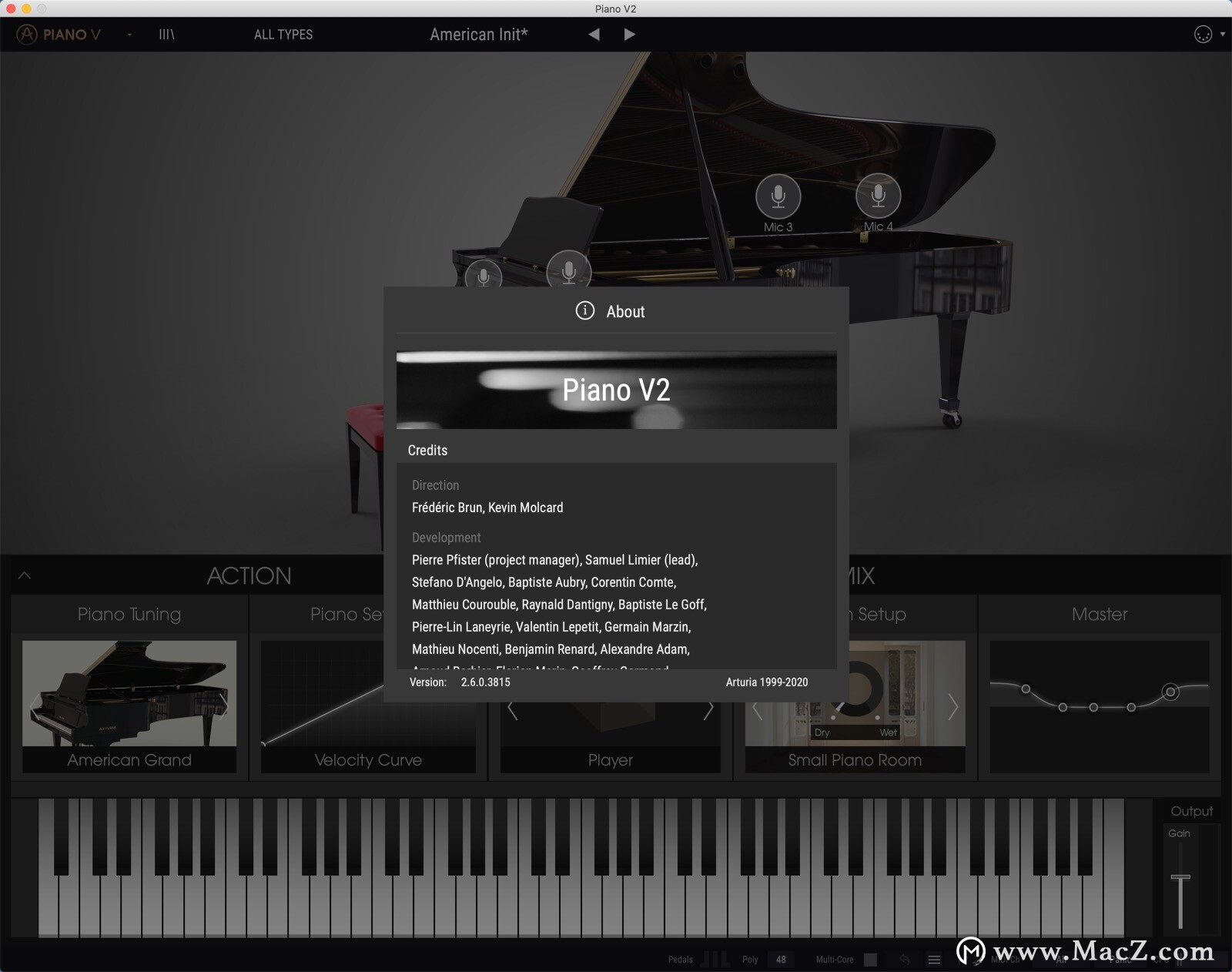Toggle the Multi-Core checkbox

coord(870,960)
